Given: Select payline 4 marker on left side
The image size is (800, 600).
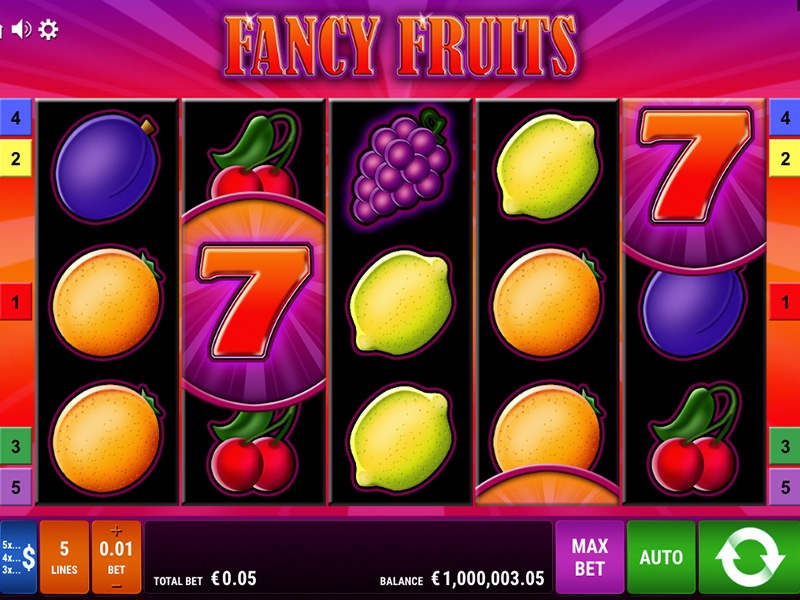Looking at the screenshot, I should pyautogui.click(x=15, y=117).
